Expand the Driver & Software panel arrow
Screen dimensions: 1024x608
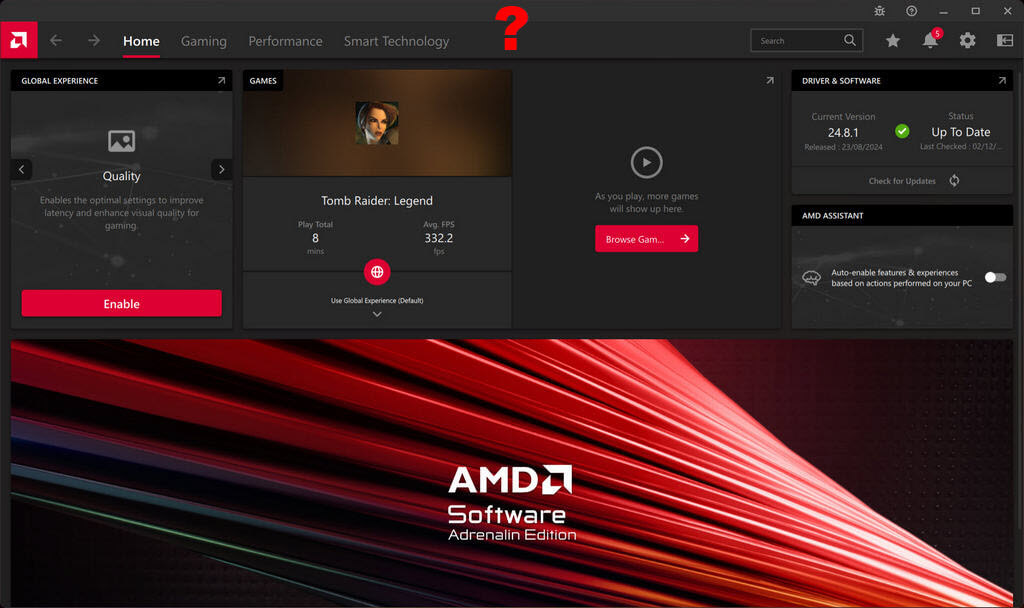click(1001, 81)
